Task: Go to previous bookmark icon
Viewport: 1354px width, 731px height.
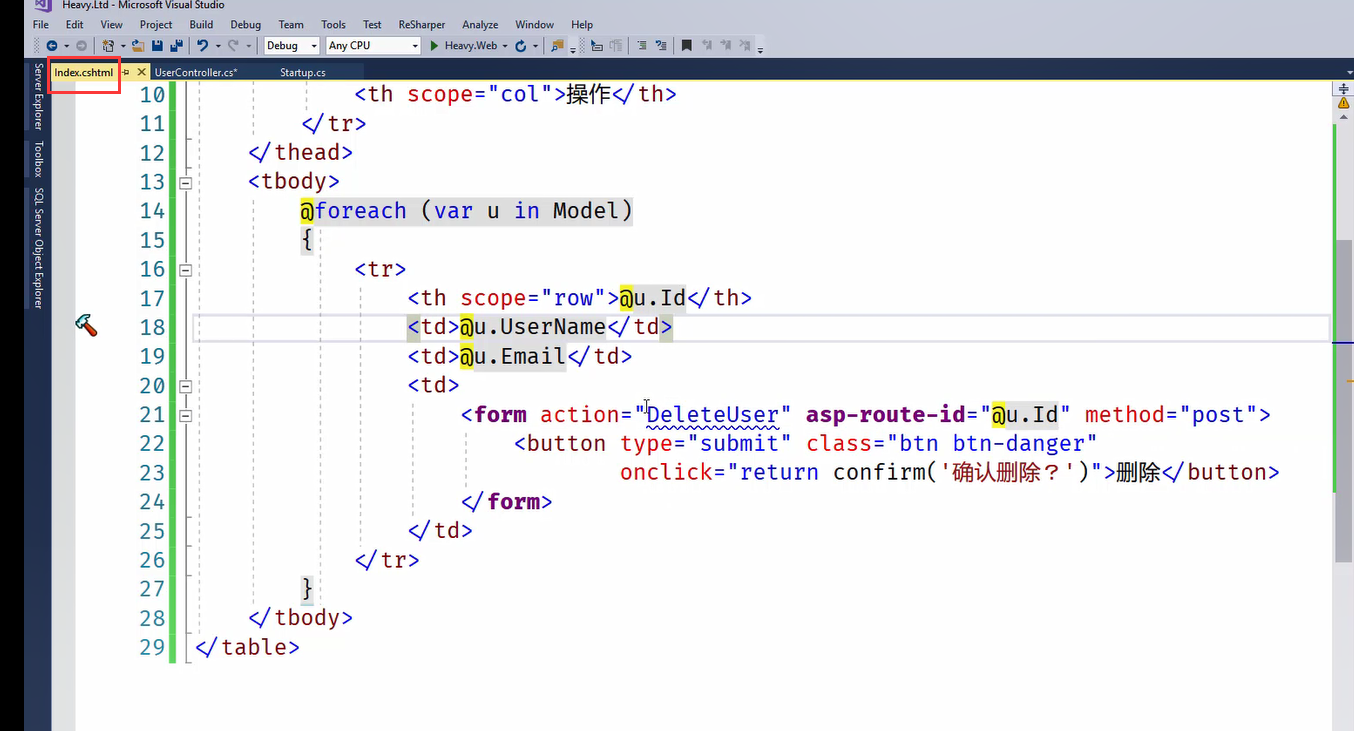Action: pos(707,45)
